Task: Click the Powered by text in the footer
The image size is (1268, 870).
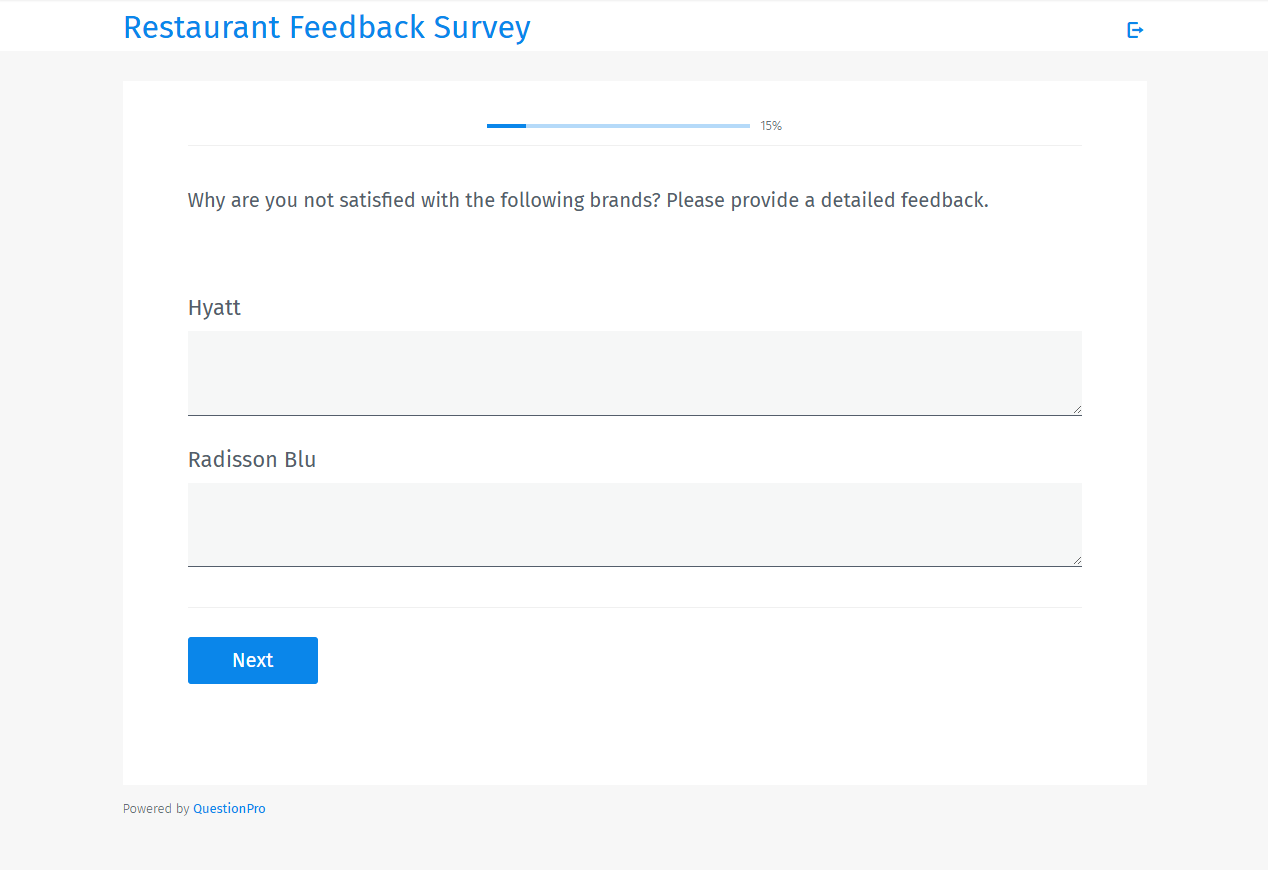Action: coord(156,808)
